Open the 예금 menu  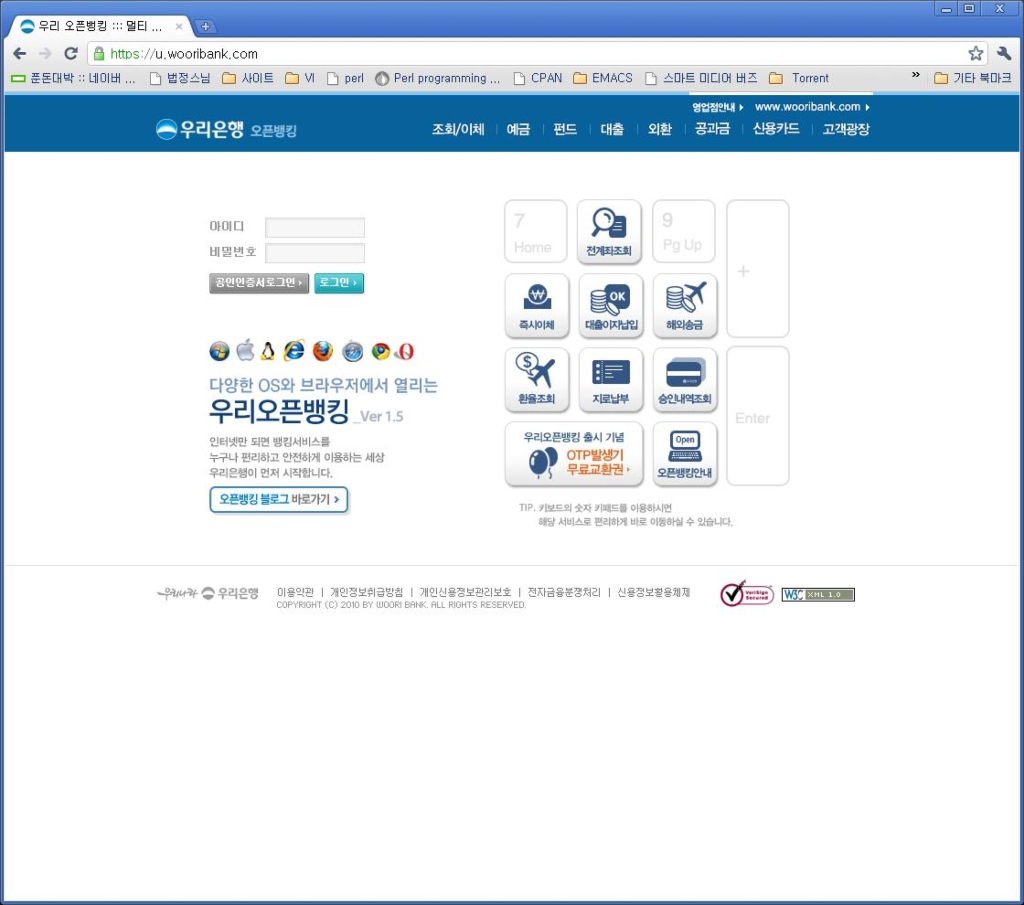pos(518,129)
